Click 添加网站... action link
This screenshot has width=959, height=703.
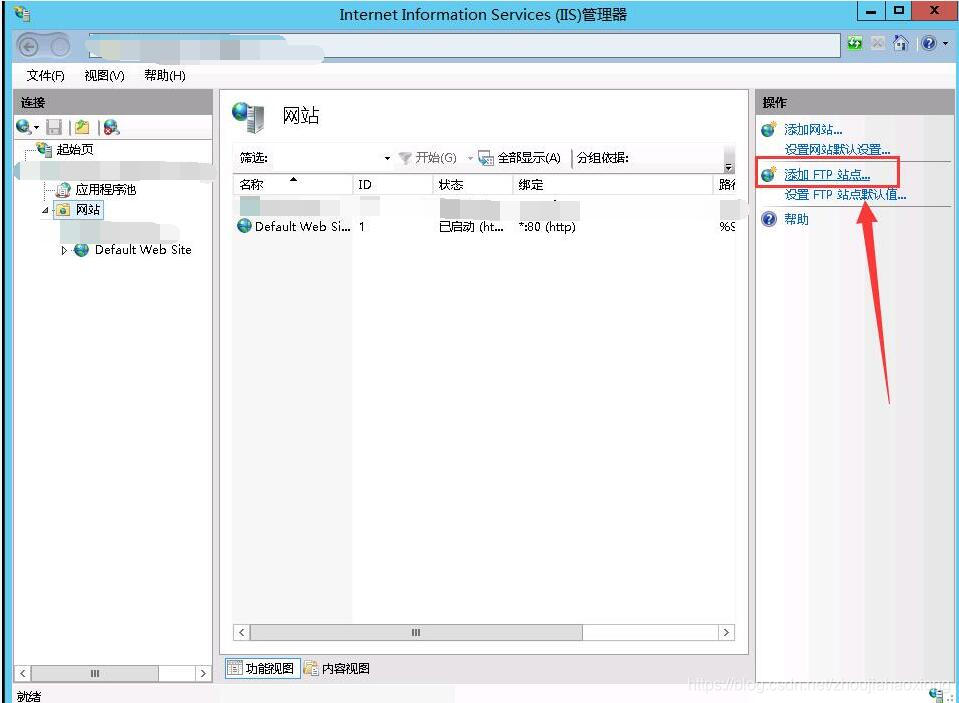[x=813, y=130]
